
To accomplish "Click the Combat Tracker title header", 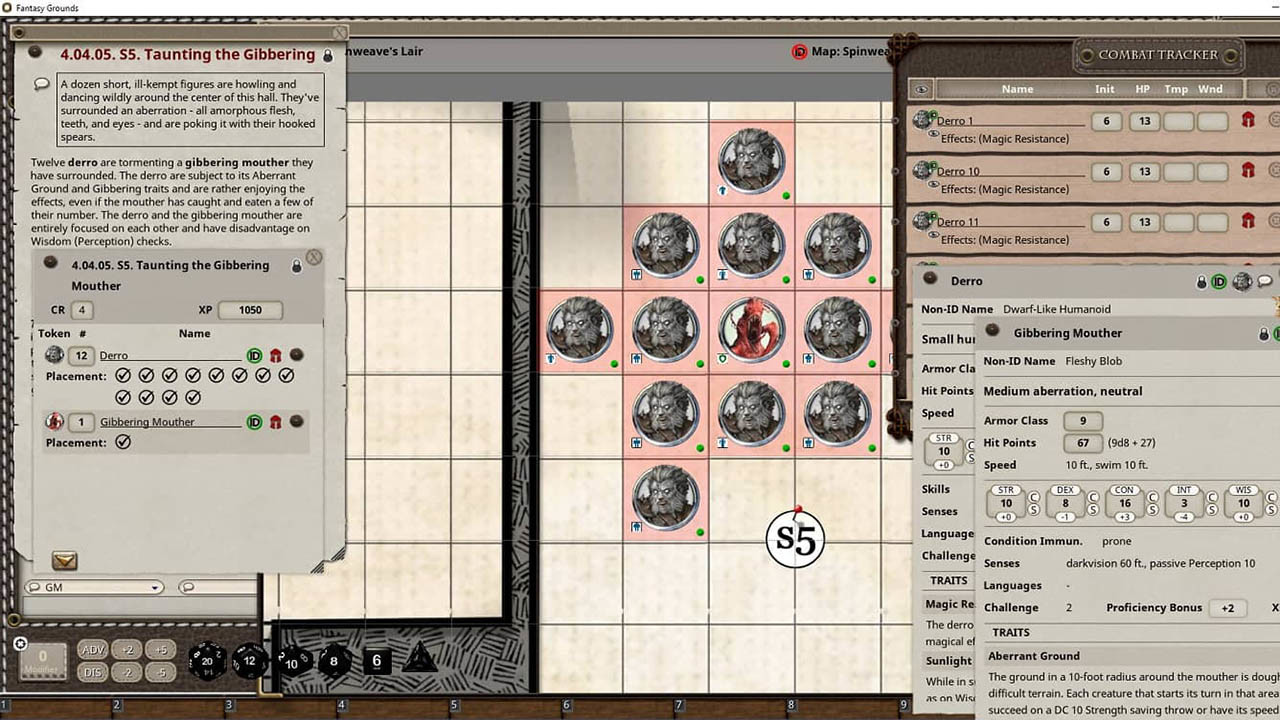I will tap(1160, 55).
